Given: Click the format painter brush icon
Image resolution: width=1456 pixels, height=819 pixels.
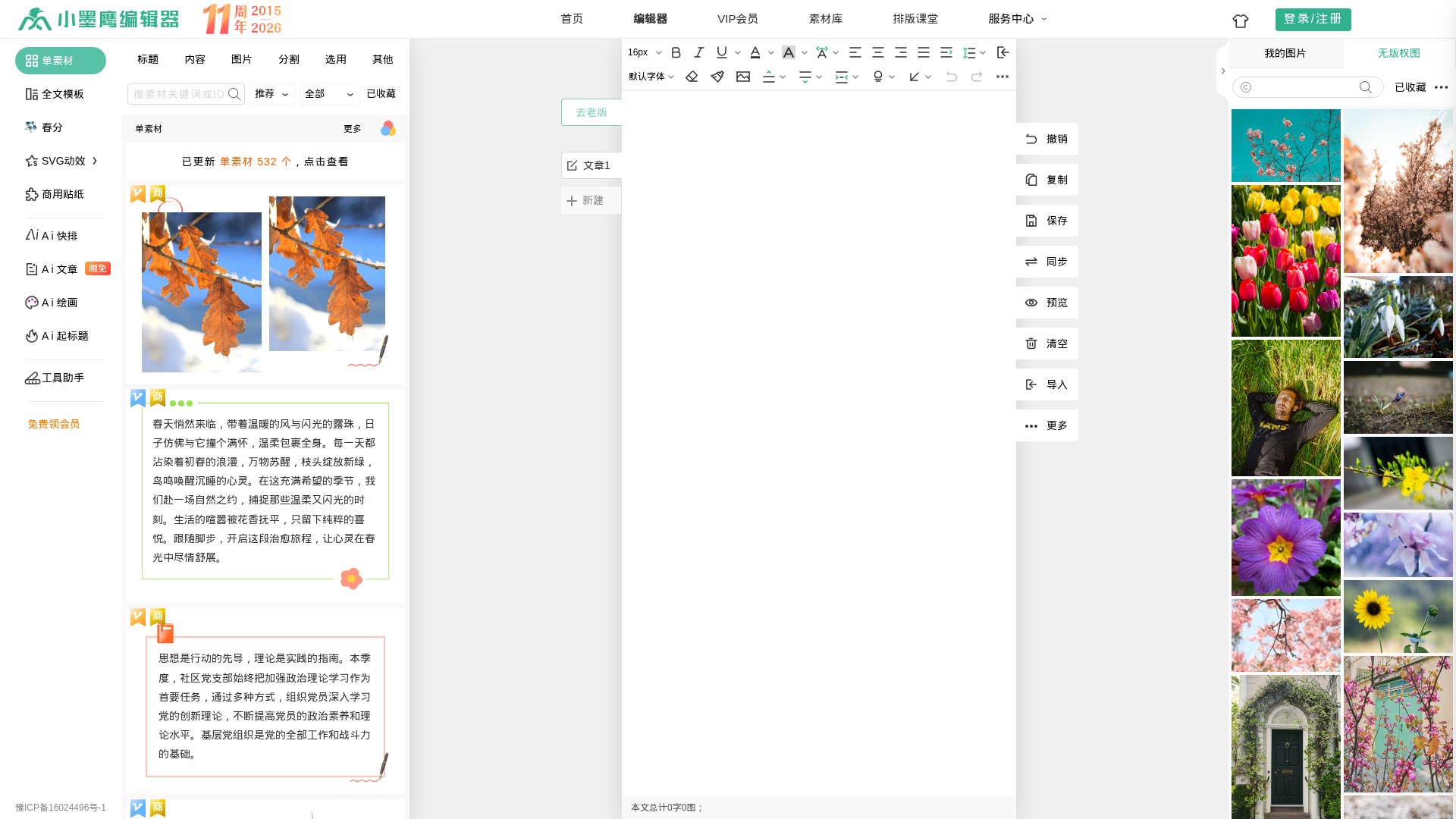Looking at the screenshot, I should pyautogui.click(x=717, y=77).
